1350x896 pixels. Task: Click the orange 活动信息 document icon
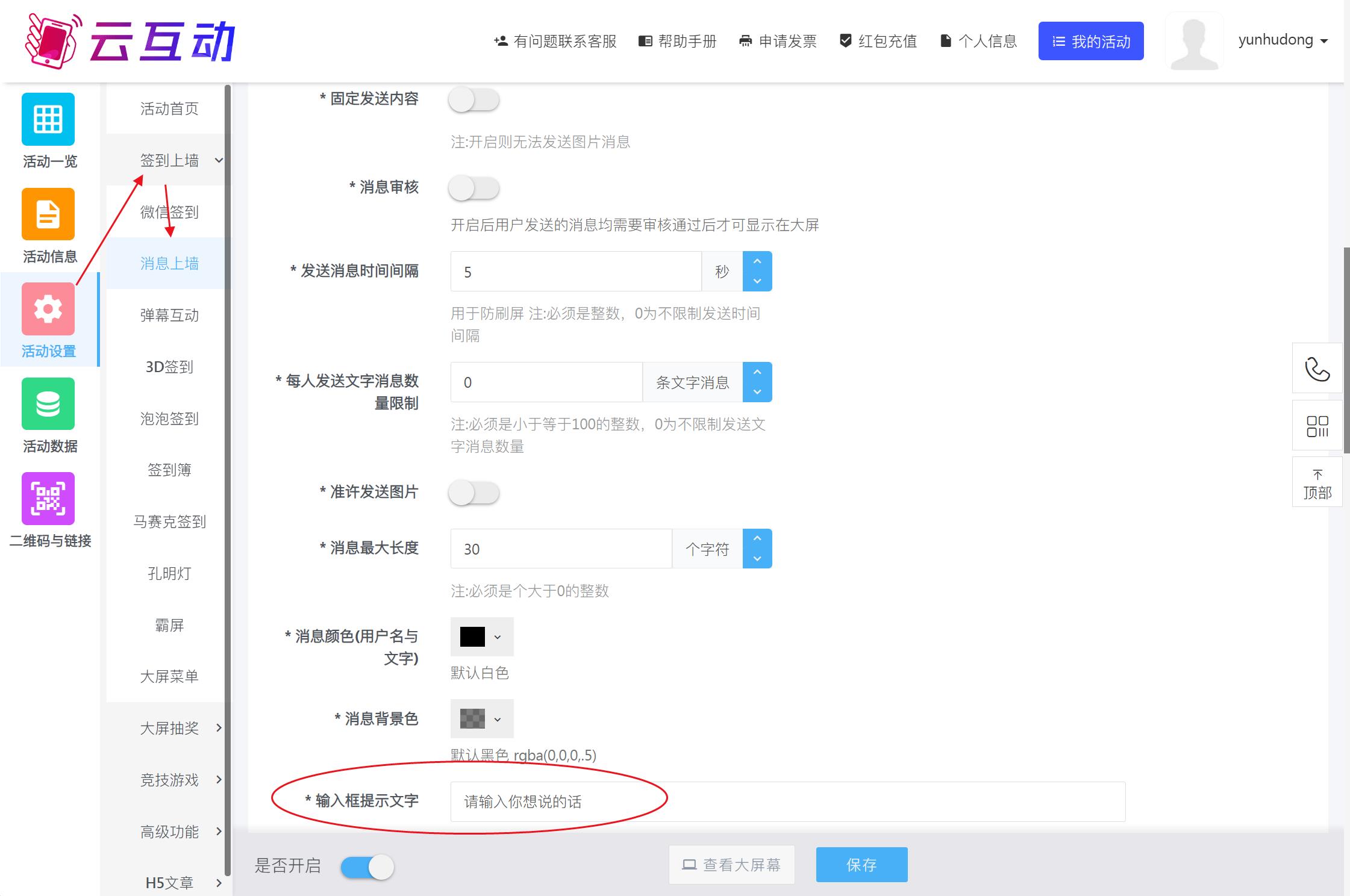[x=48, y=214]
